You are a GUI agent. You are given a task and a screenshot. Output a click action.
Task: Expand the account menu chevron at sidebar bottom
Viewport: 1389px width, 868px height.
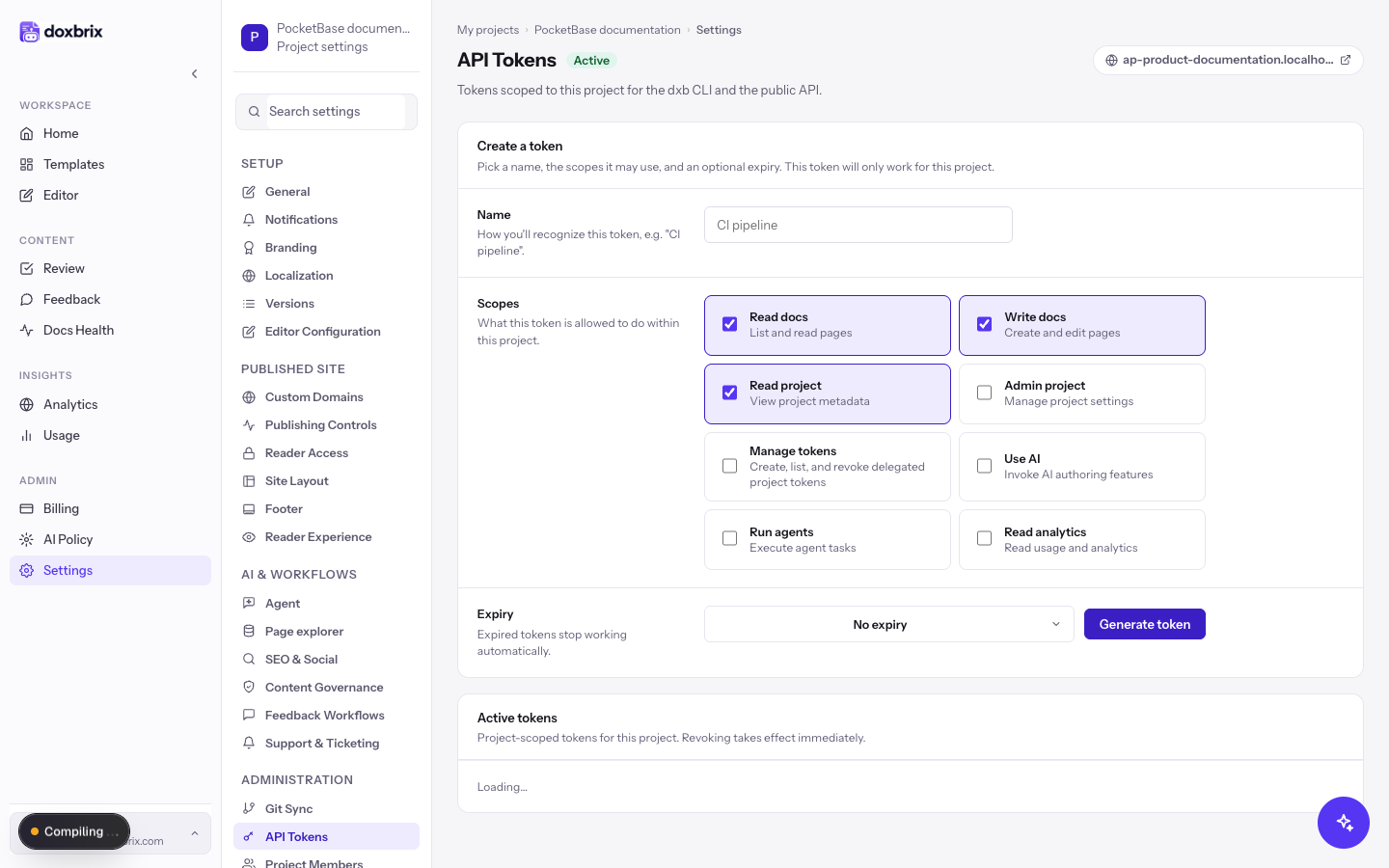click(x=195, y=833)
